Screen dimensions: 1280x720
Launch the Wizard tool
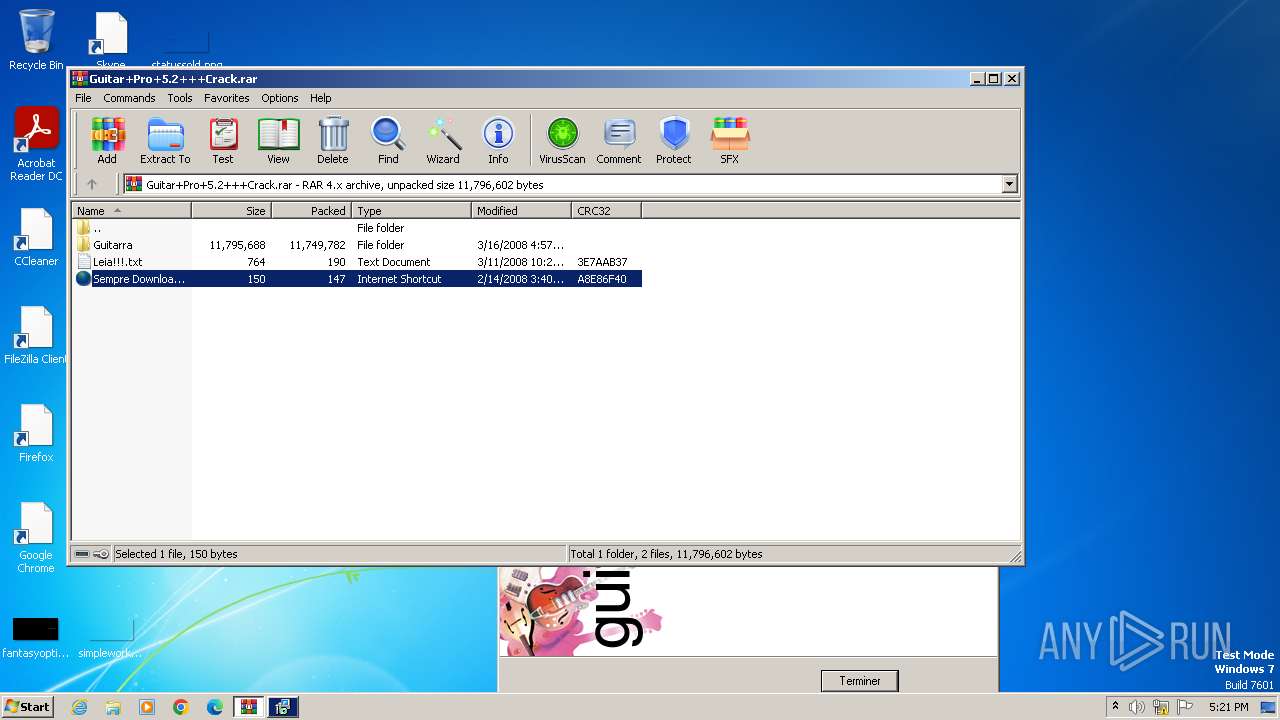tap(443, 141)
